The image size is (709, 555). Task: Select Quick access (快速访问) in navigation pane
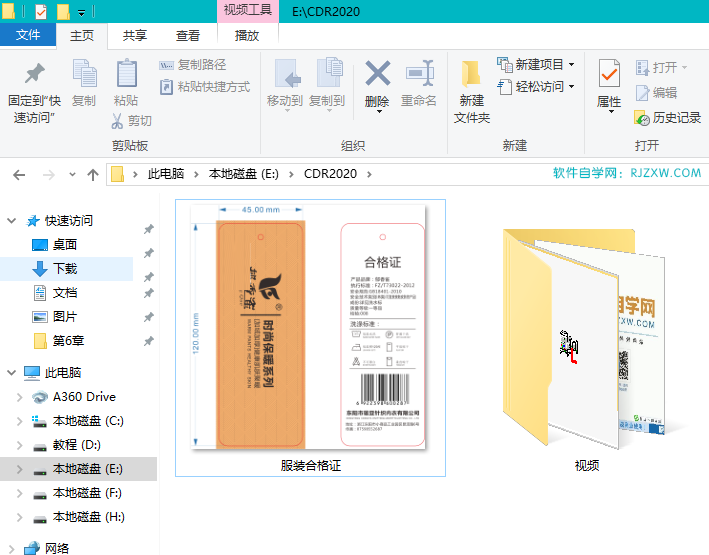click(x=59, y=221)
